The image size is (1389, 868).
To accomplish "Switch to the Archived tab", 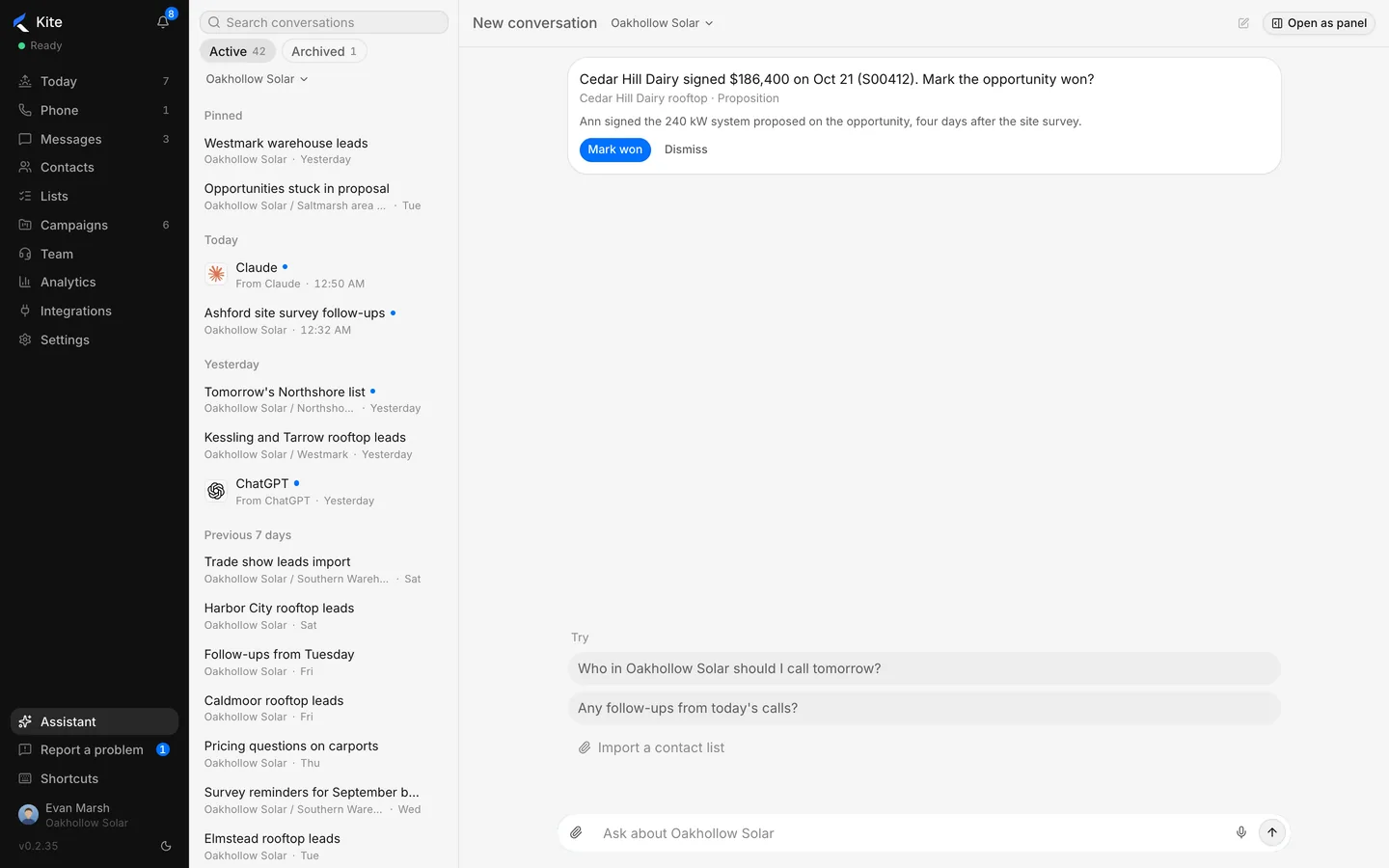I will (x=324, y=51).
